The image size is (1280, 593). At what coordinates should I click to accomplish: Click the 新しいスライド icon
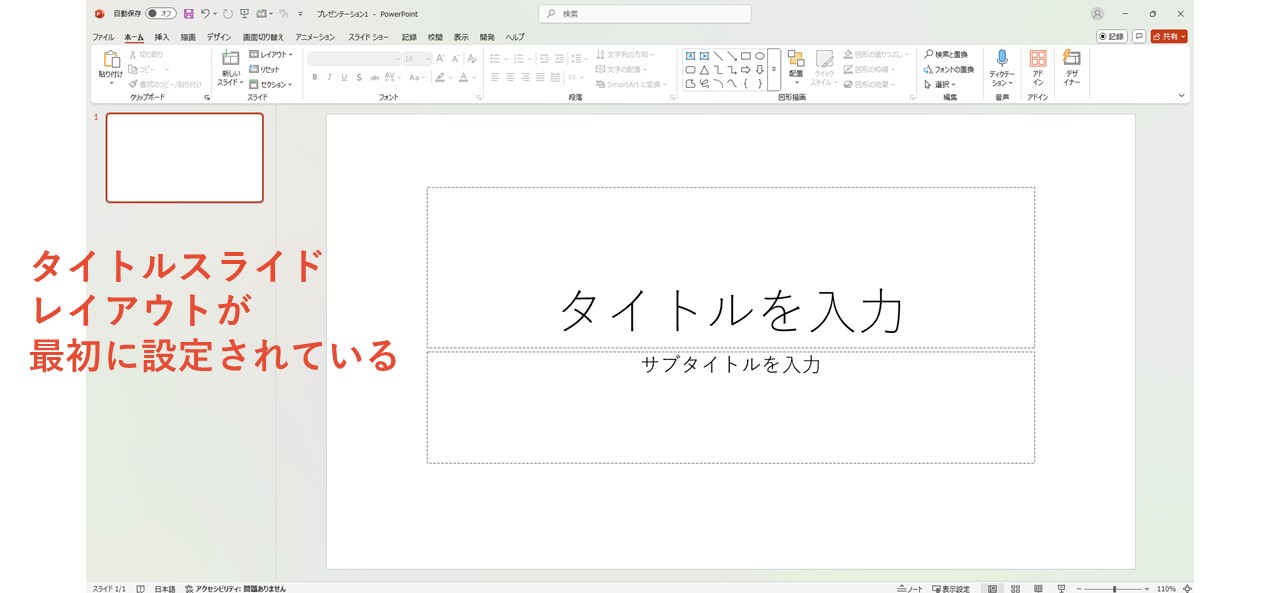[230, 59]
